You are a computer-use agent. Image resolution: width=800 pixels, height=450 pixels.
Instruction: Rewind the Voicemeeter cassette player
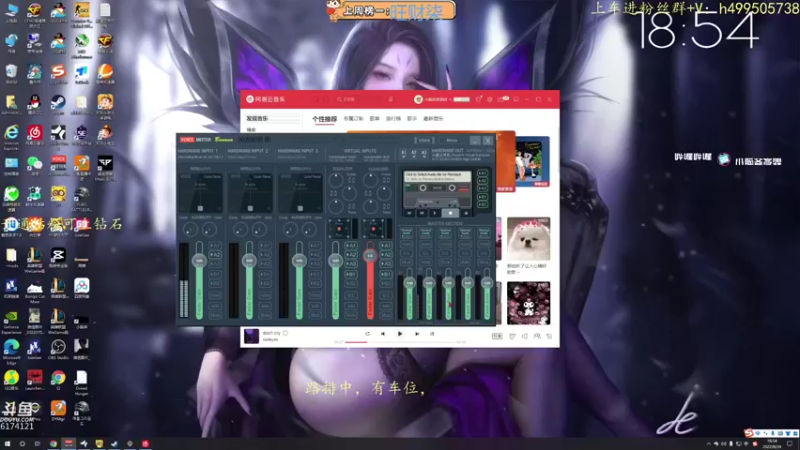coord(410,213)
